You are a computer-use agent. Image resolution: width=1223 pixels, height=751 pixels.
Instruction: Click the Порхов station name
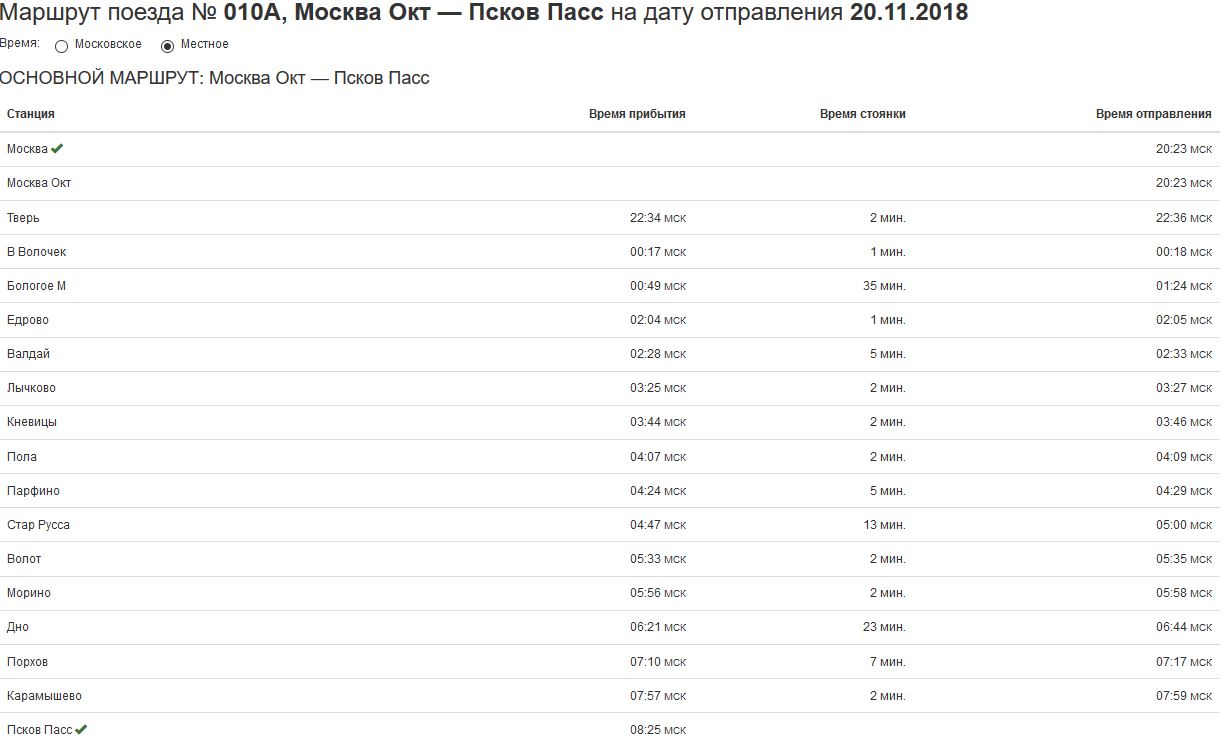(27, 662)
